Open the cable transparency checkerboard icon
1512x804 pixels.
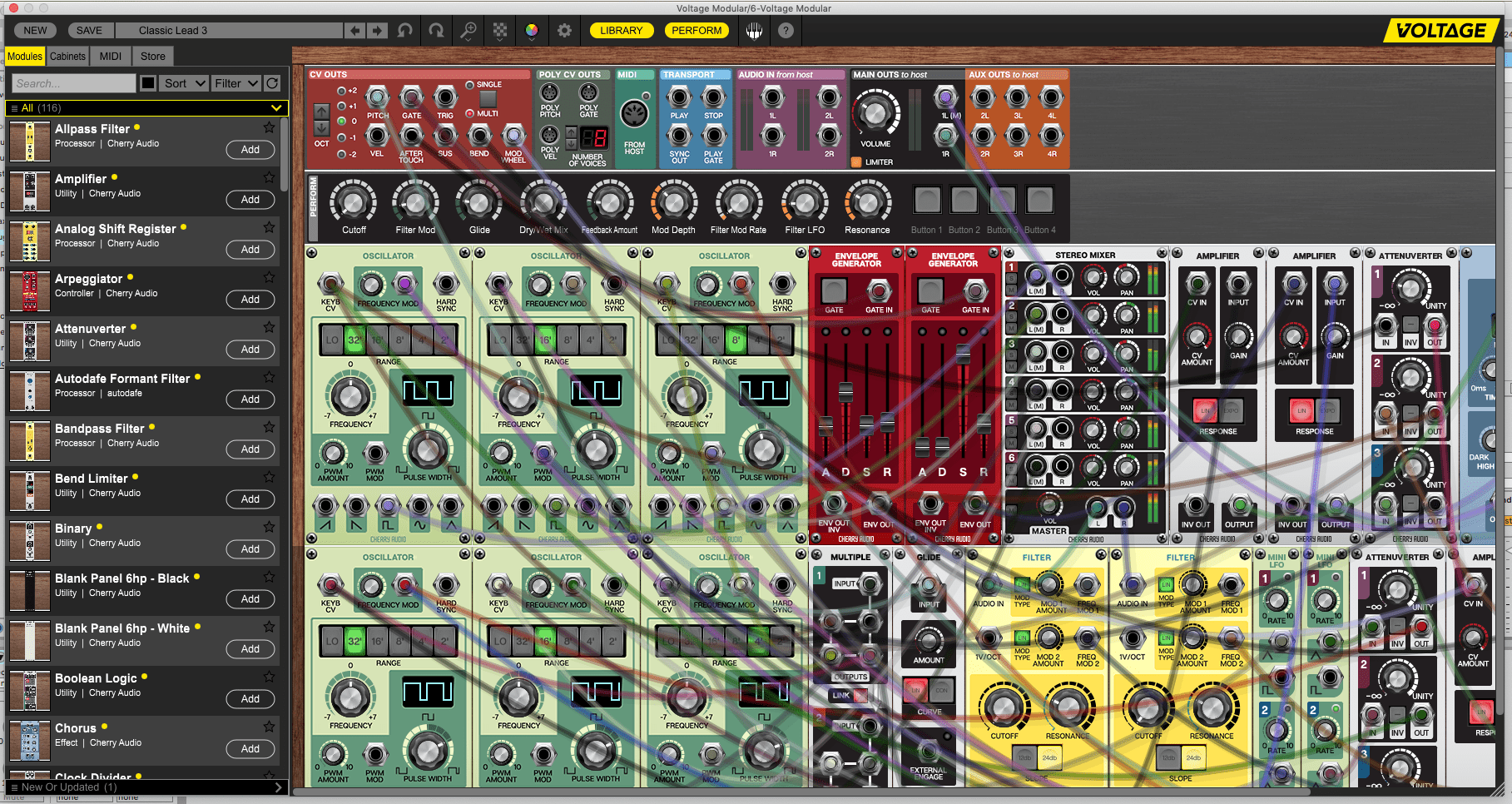(500, 31)
